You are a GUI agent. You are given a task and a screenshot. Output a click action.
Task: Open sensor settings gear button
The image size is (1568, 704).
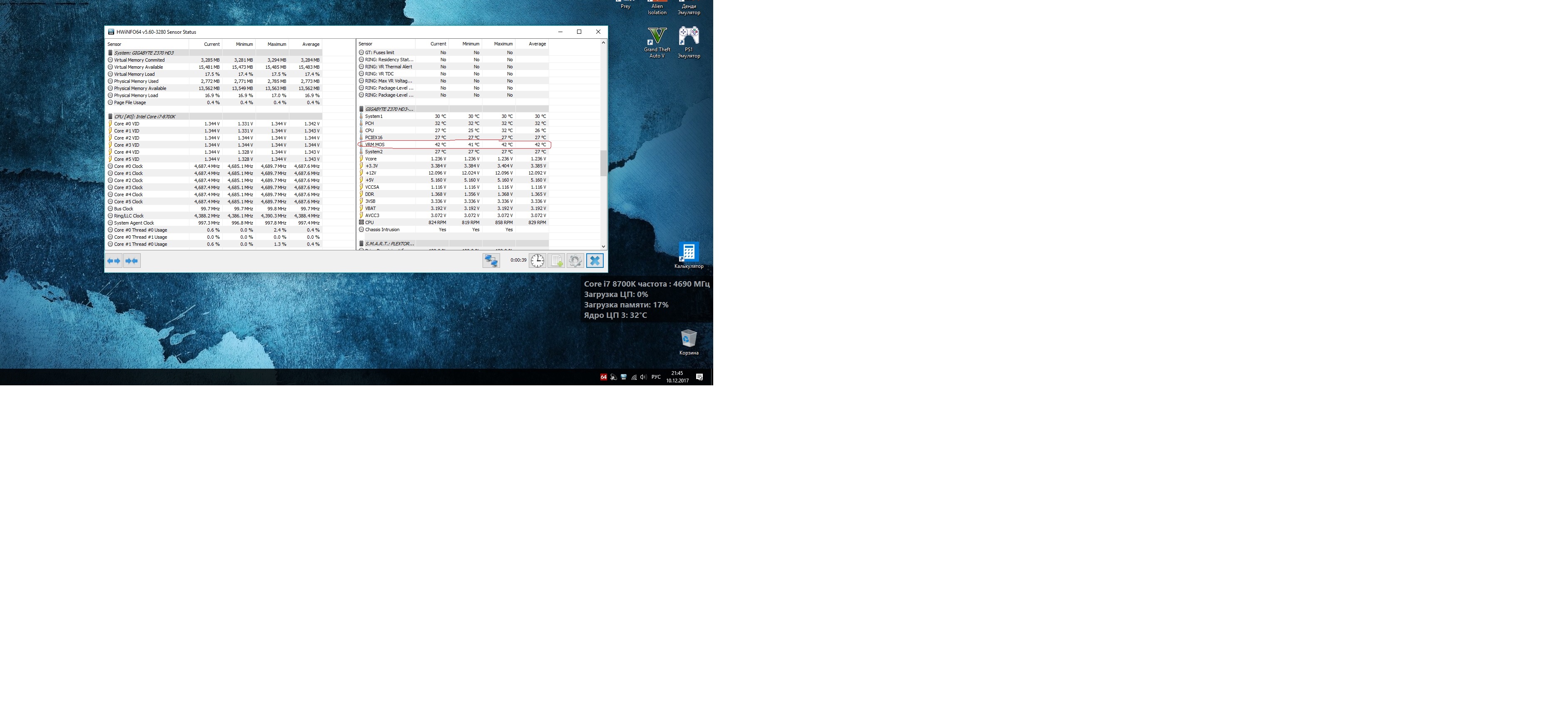pyautogui.click(x=575, y=261)
